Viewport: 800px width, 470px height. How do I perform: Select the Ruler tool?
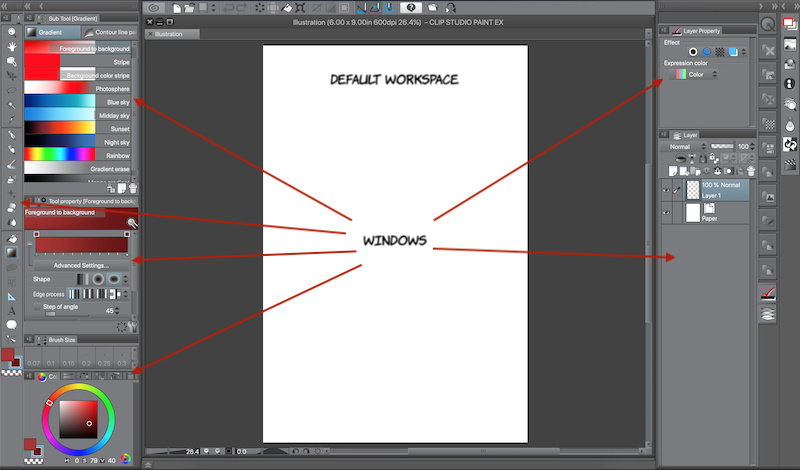click(x=11, y=296)
